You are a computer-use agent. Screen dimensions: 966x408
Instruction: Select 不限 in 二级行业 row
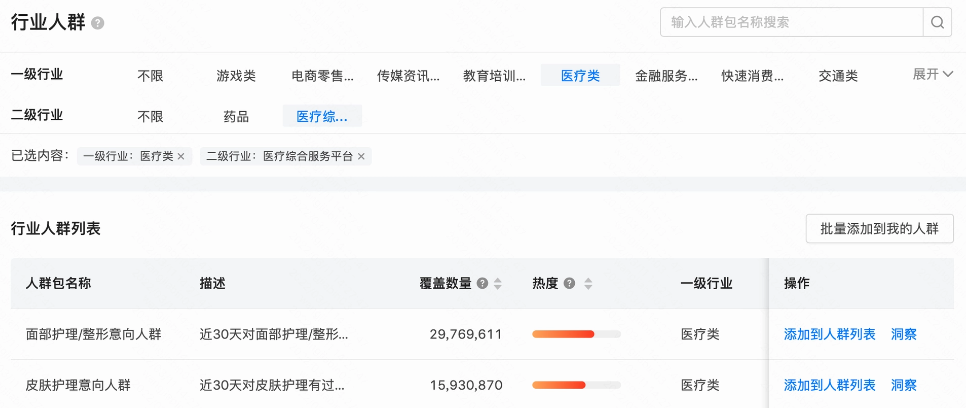[150, 116]
